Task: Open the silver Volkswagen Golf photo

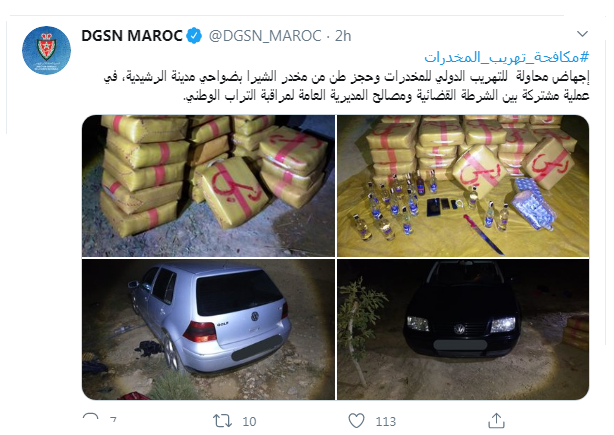Action: click(208, 329)
